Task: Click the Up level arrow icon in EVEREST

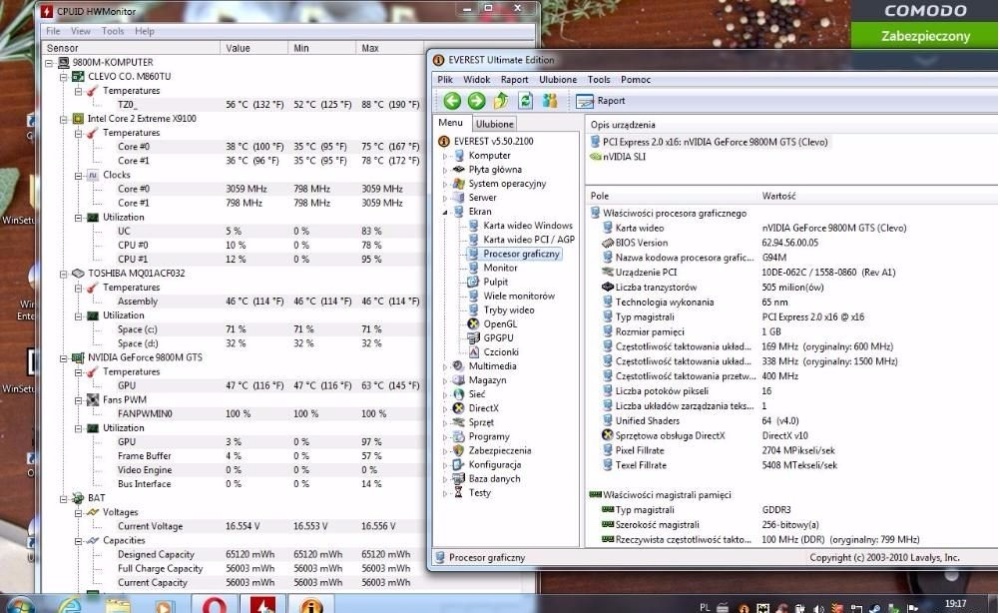Action: tap(501, 101)
